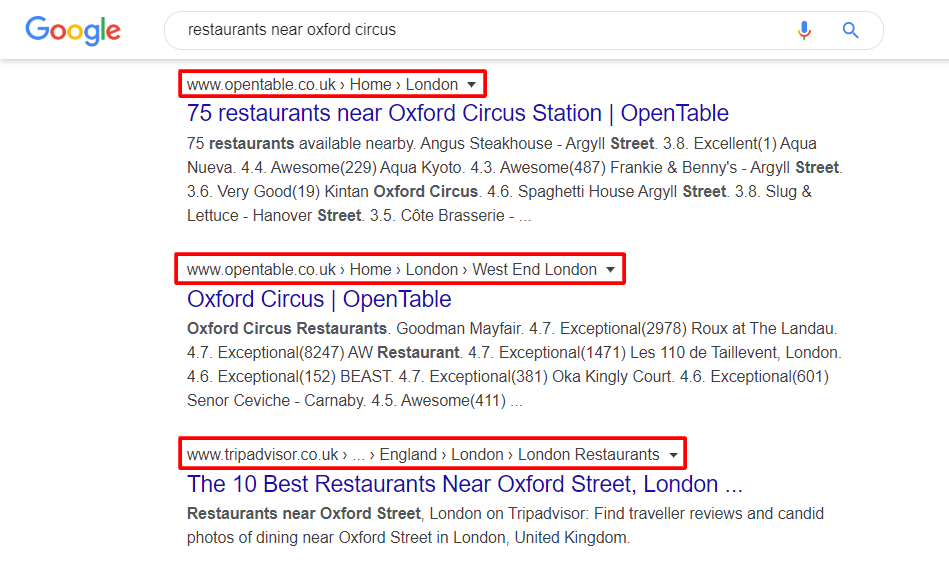
Task: Click the blue magnifying glass search icon
Action: pos(850,30)
